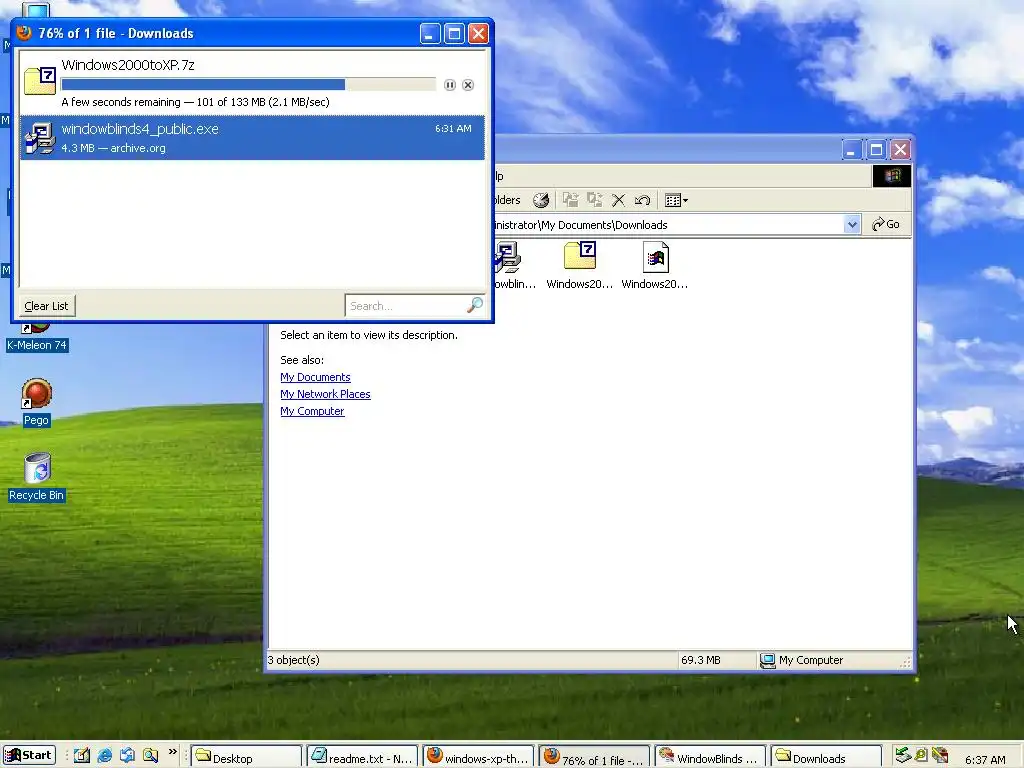
Task: Switch to the Desktop taskbar button
Action: (x=246, y=756)
